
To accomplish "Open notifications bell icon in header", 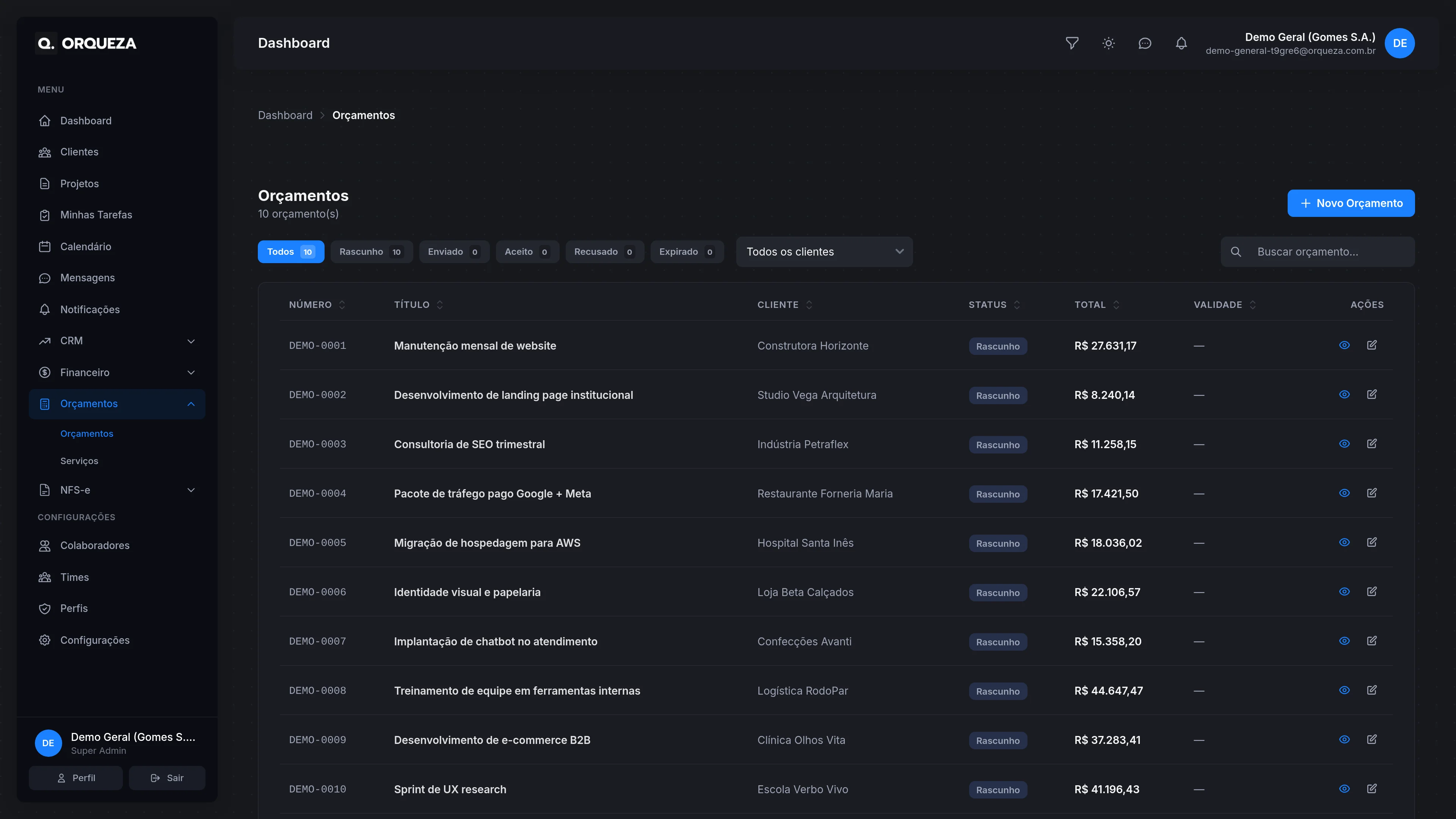I will pyautogui.click(x=1181, y=44).
